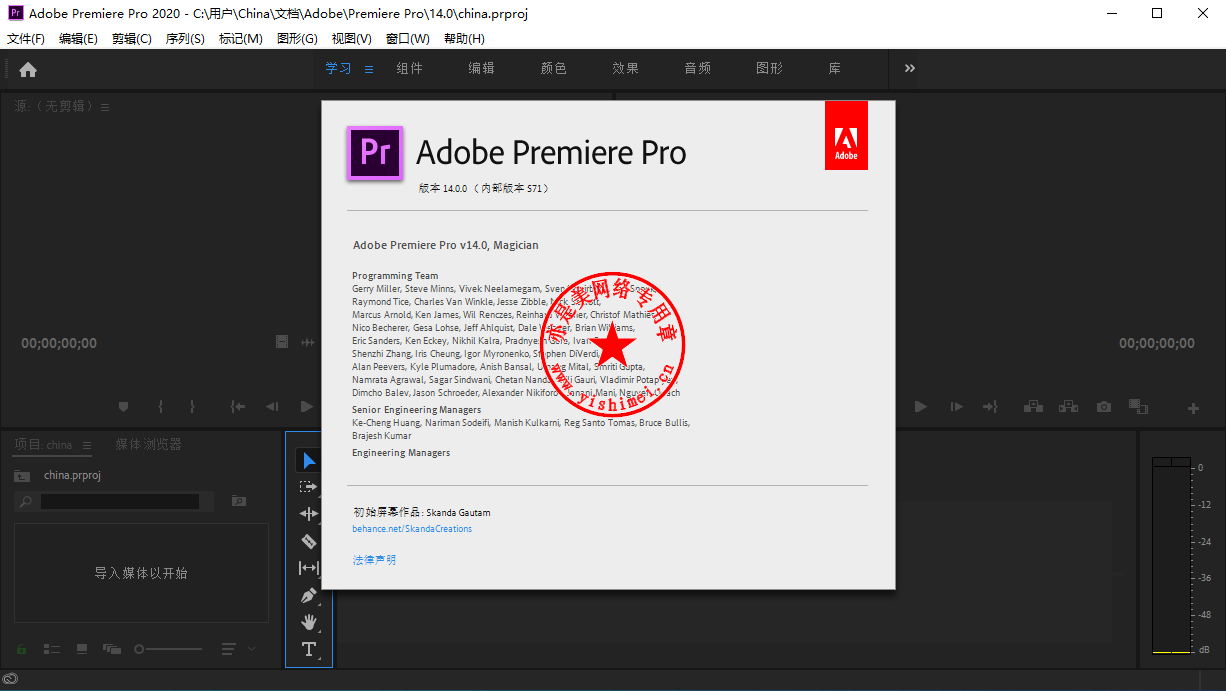The width and height of the screenshot is (1226, 691).
Task: Open the 序列(S) menu
Action: tap(185, 38)
